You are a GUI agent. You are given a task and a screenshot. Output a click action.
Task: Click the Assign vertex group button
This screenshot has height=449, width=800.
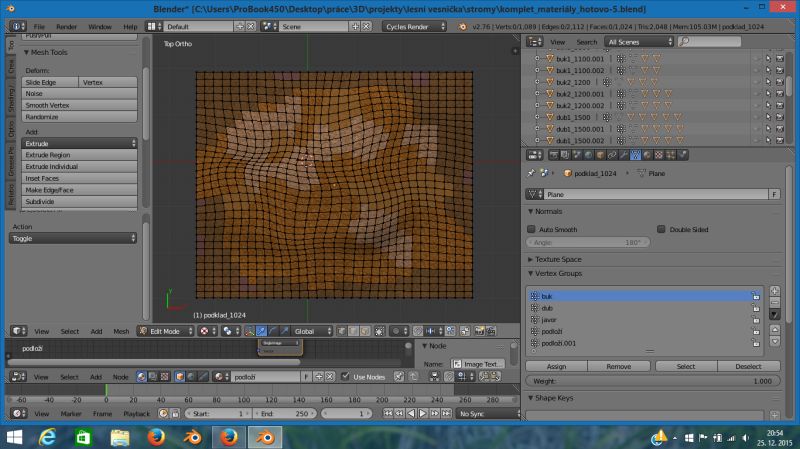556,366
